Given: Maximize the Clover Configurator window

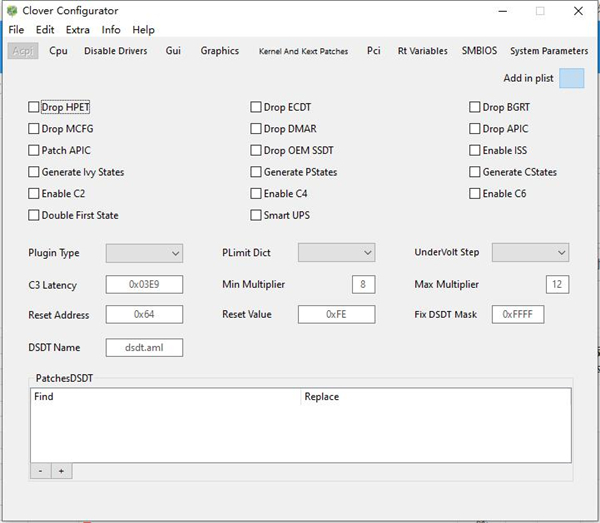Looking at the screenshot, I should 540,11.
